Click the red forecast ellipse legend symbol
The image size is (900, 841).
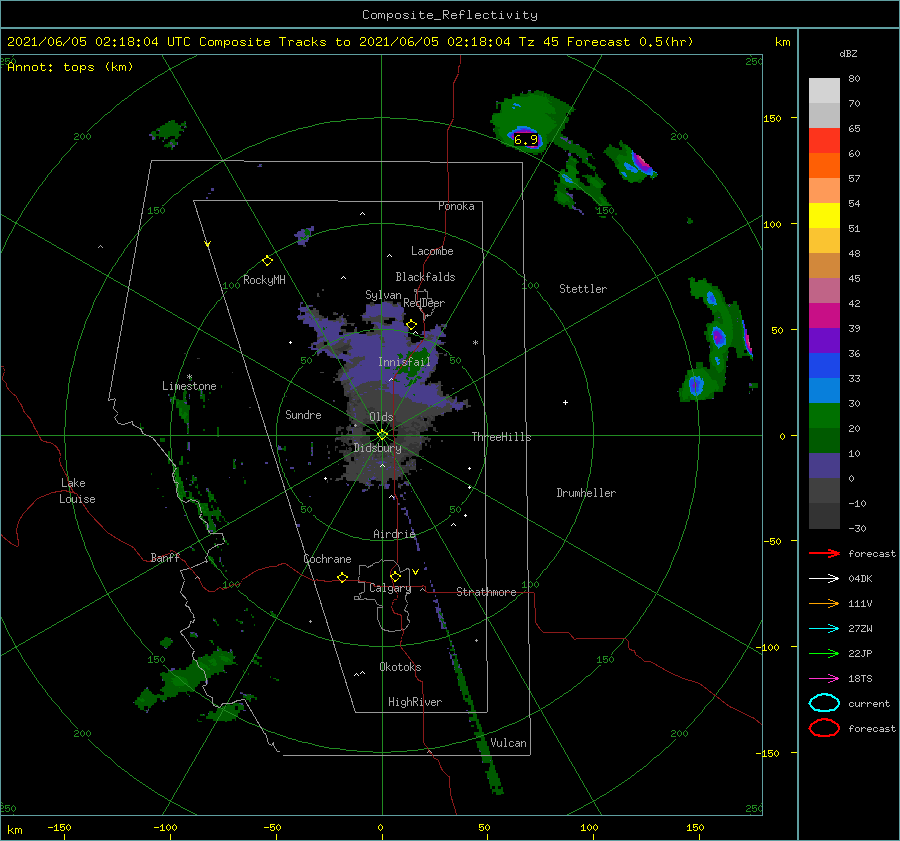pos(824,728)
